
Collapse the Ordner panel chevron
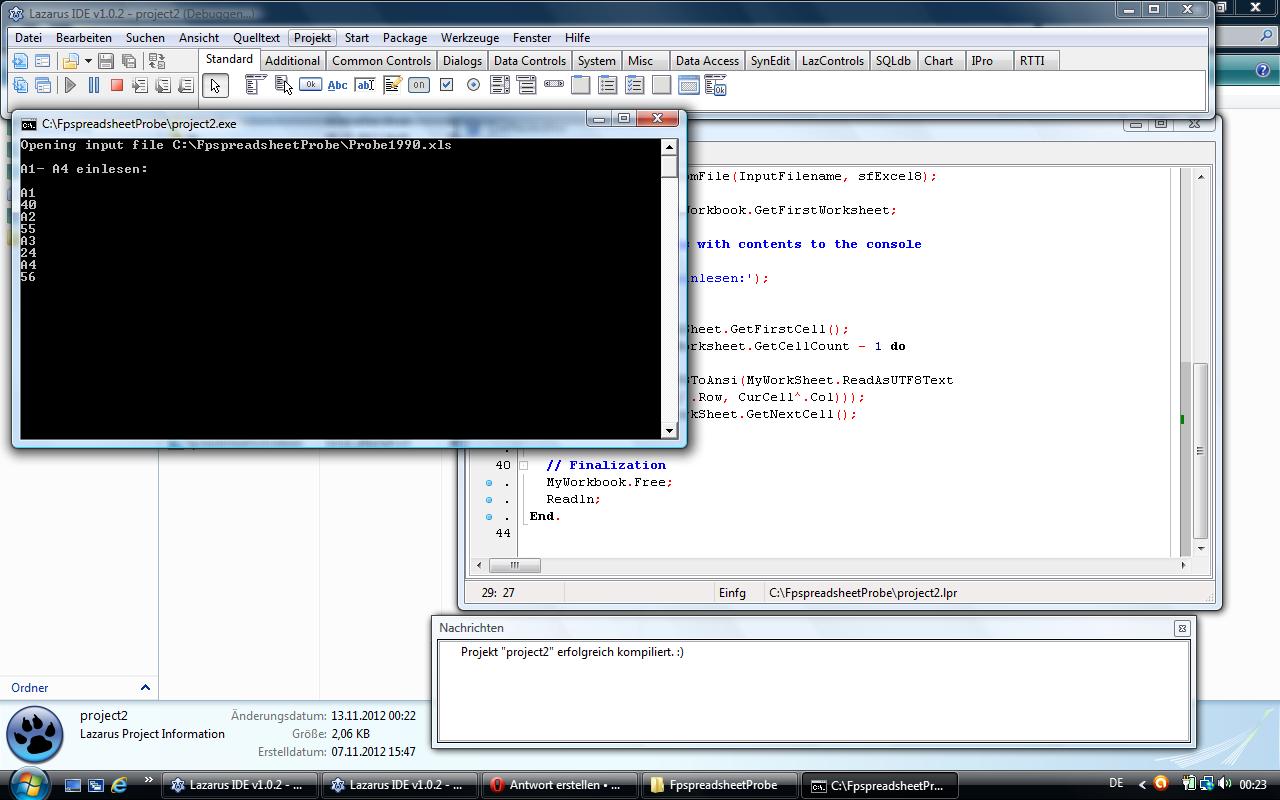[145, 688]
